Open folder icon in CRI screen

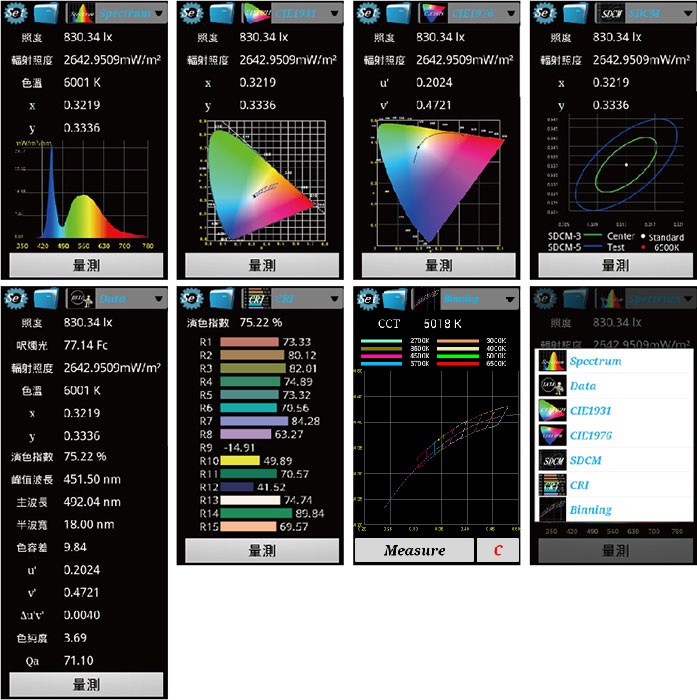coord(222,298)
